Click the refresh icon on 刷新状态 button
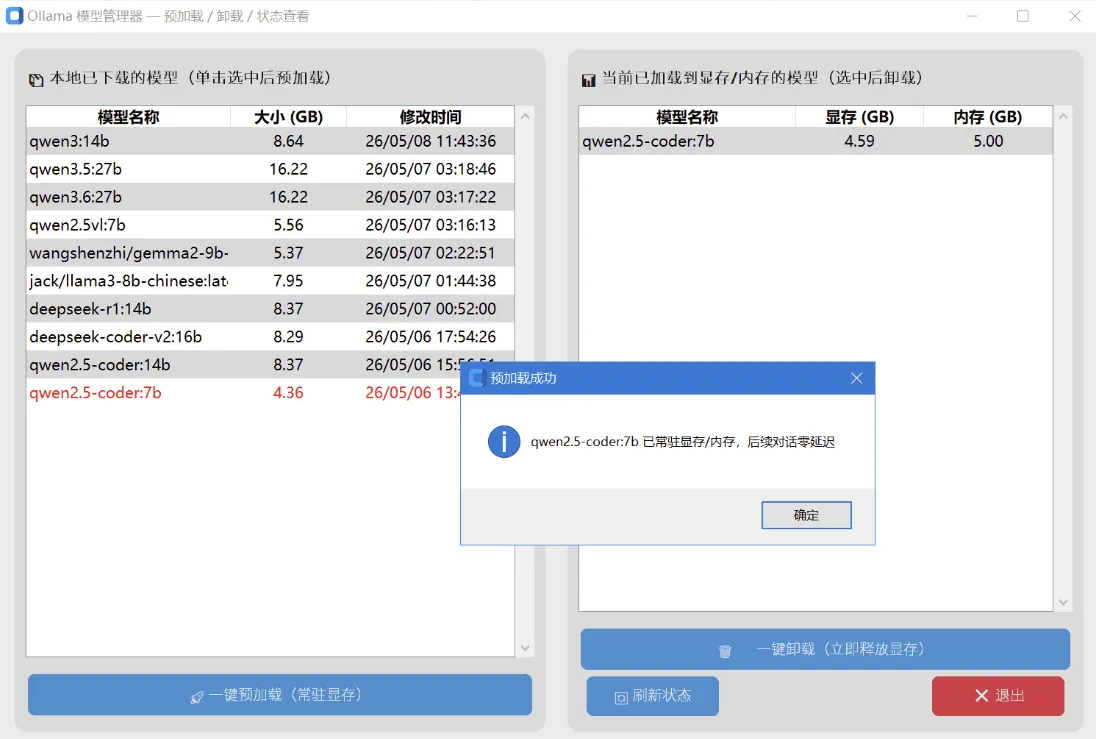This screenshot has width=1096, height=739. tap(621, 698)
